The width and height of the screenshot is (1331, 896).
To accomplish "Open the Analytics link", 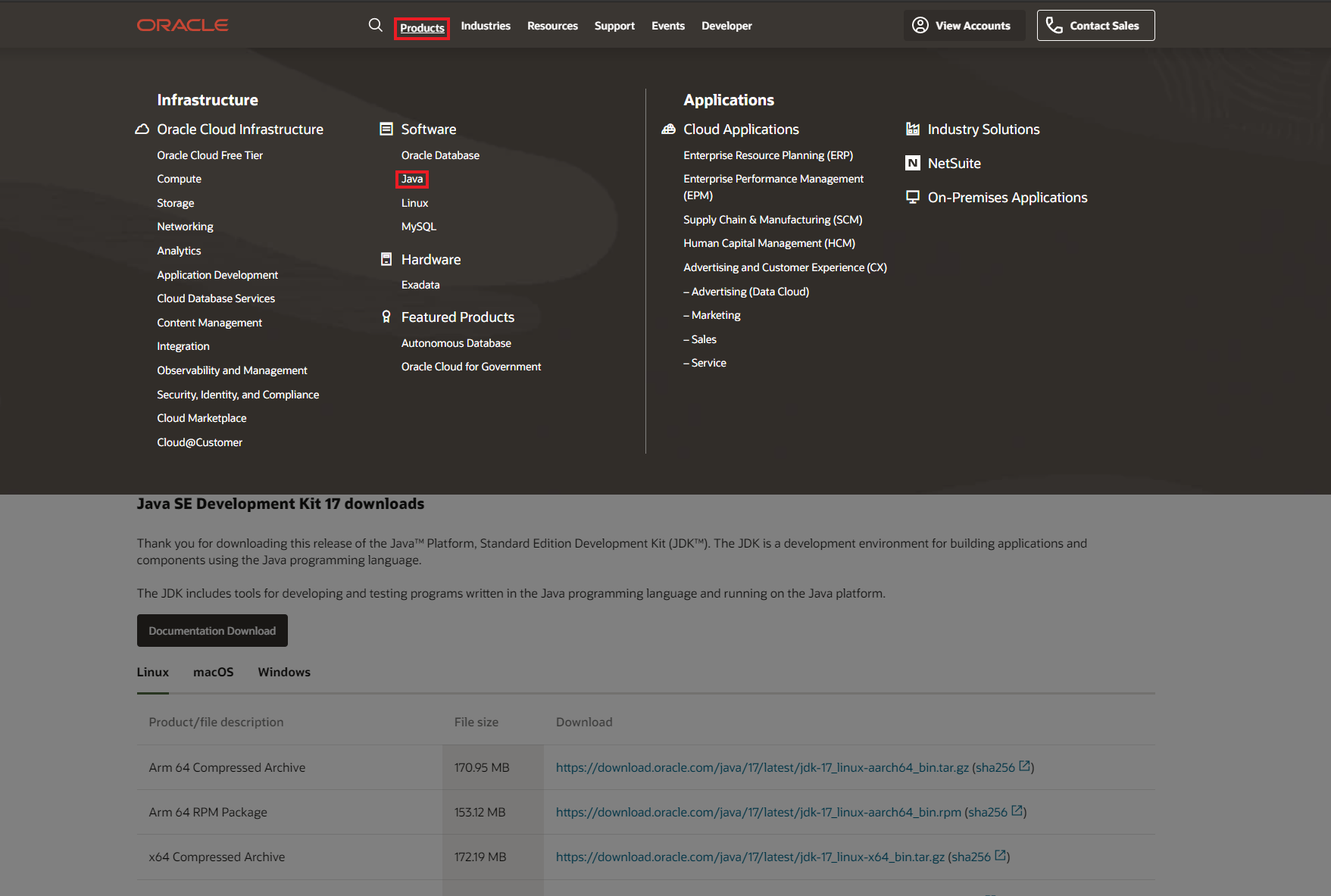I will [179, 251].
